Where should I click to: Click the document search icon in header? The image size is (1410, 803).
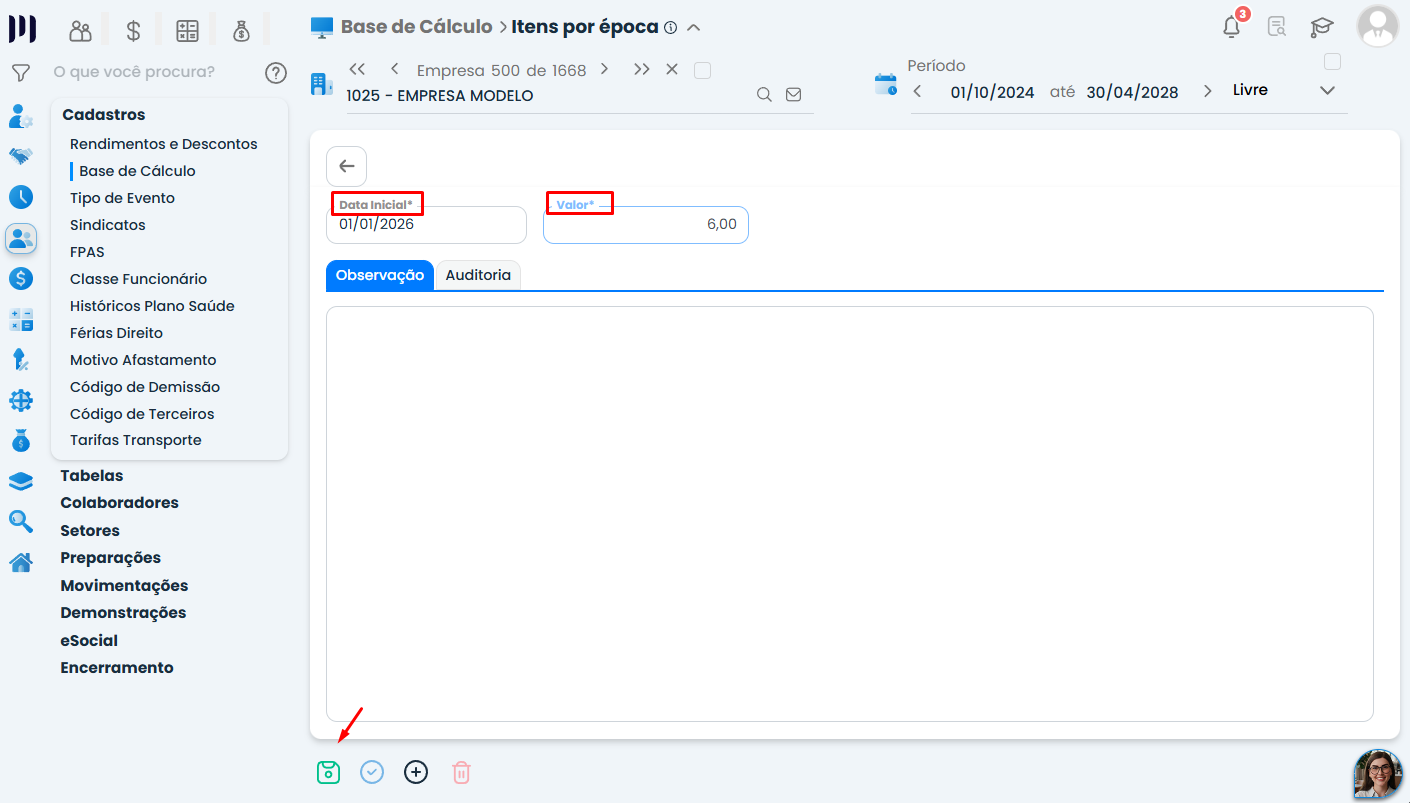[x=1277, y=27]
